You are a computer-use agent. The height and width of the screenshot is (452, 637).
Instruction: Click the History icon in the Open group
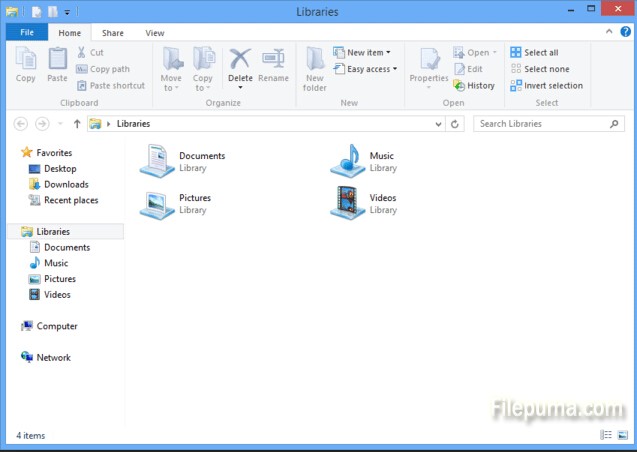(x=474, y=86)
